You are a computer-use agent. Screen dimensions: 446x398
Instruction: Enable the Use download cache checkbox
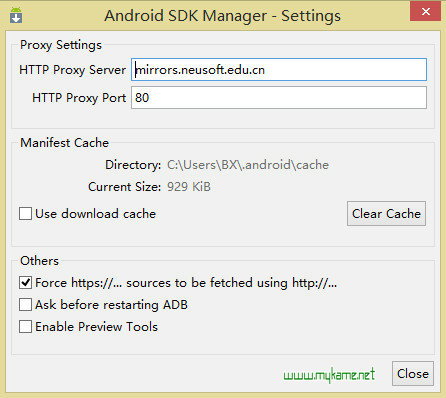[x=26, y=214]
